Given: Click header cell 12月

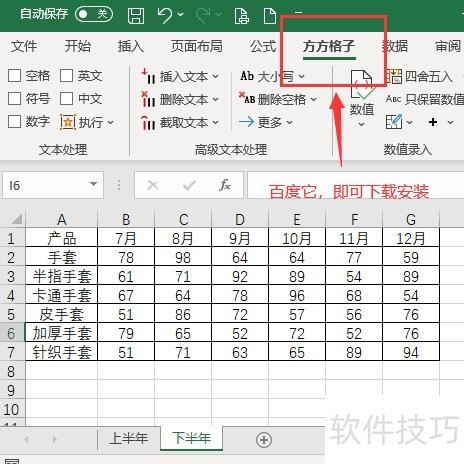Looking at the screenshot, I should pos(411,238).
